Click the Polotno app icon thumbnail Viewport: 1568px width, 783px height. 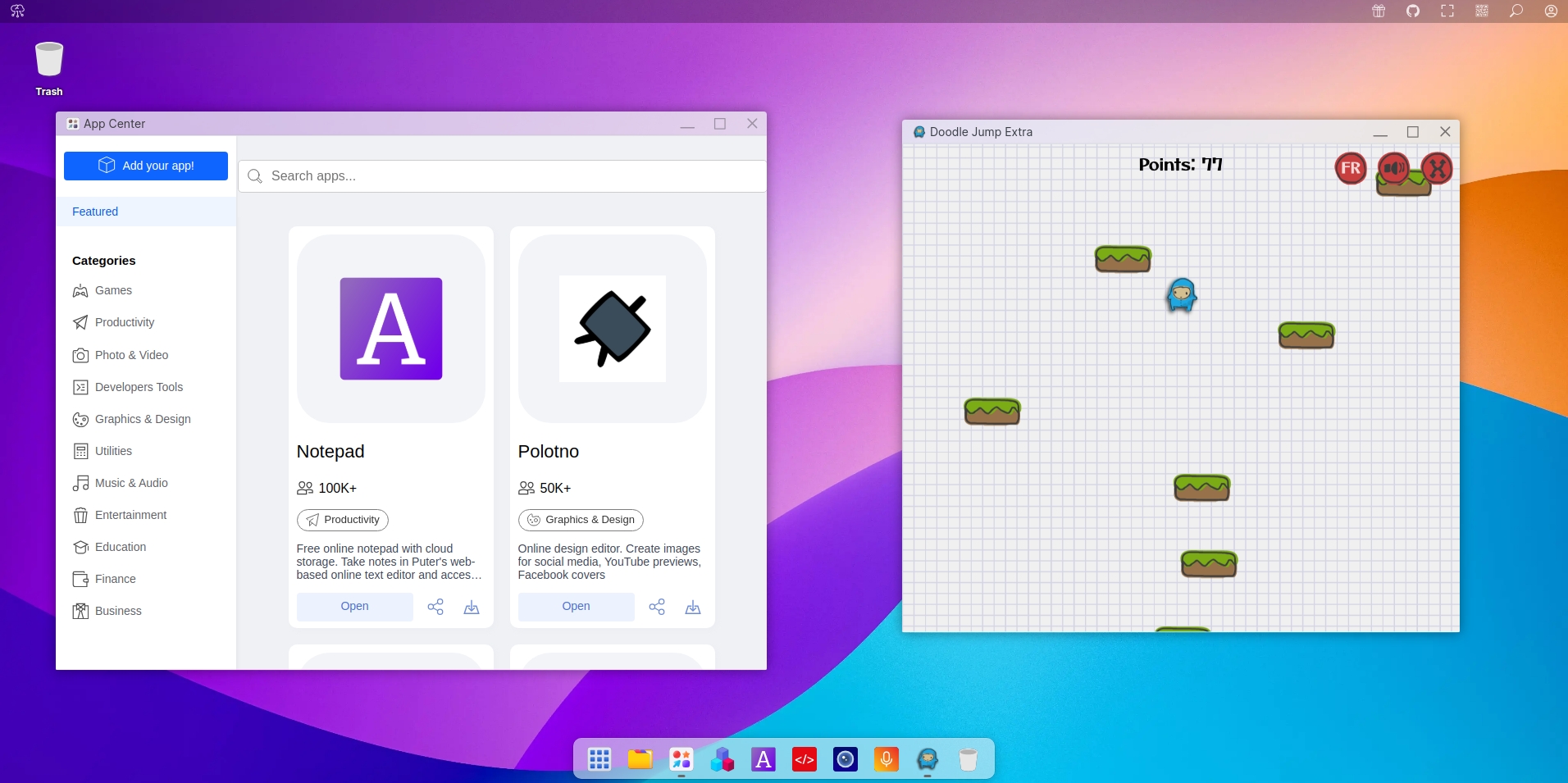pyautogui.click(x=613, y=329)
